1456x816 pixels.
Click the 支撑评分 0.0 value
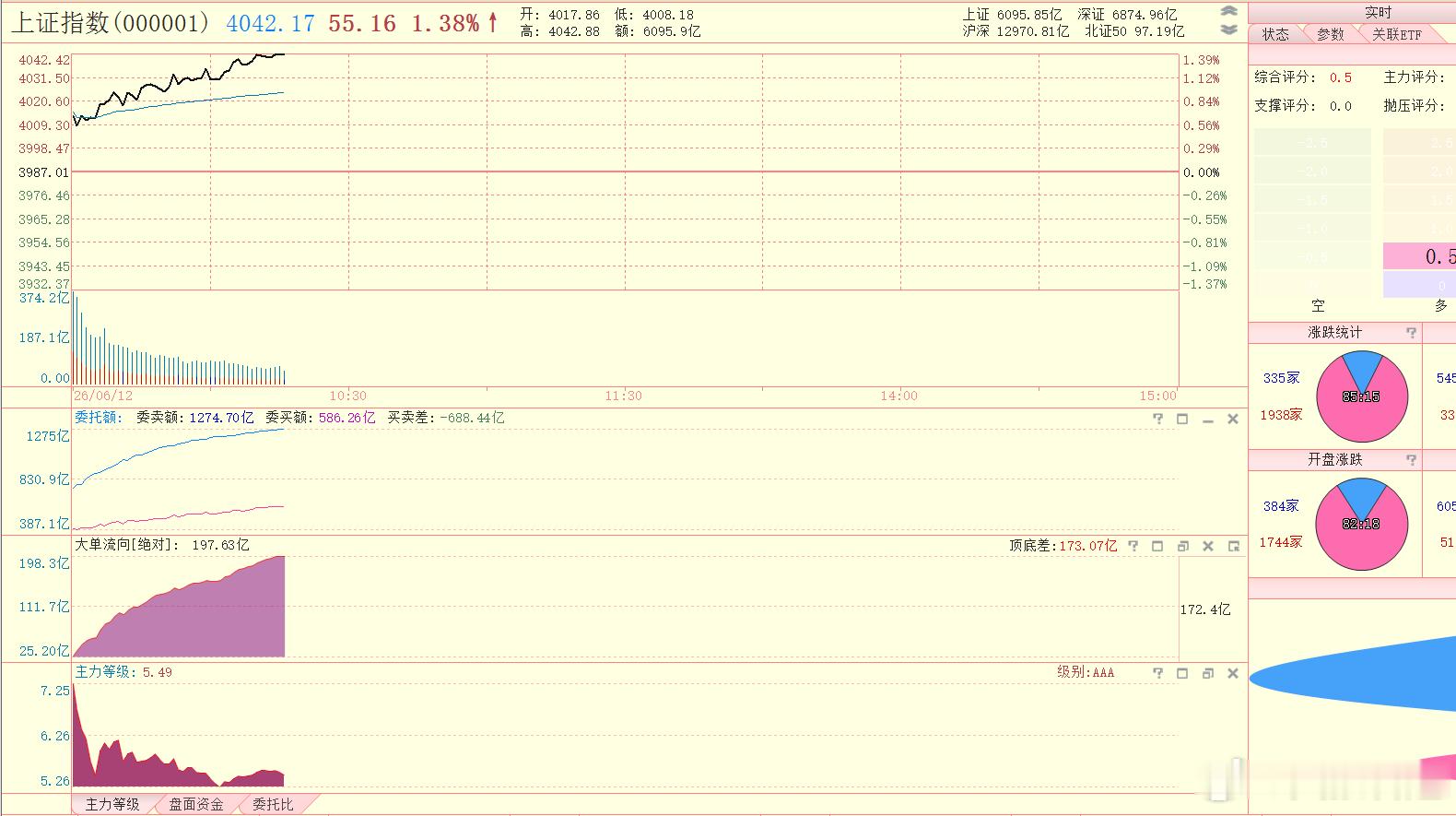pyautogui.click(x=1340, y=106)
